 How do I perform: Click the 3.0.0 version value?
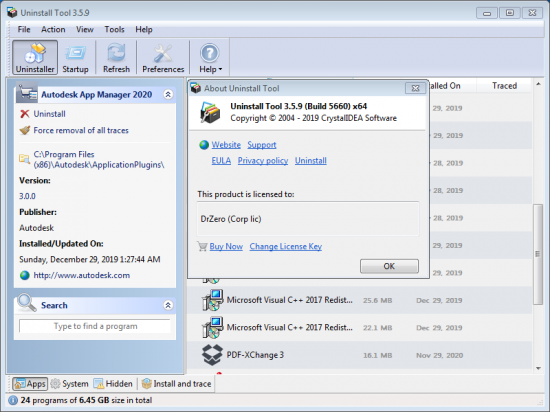27,196
